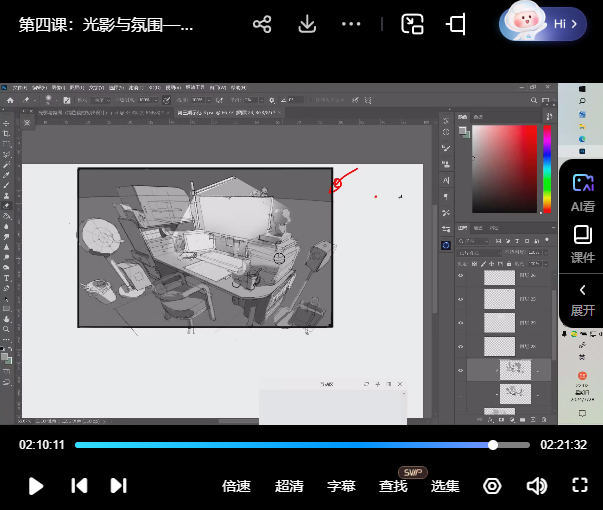603x510 pixels.
Task: Open the 选集 episode list
Action: pos(445,486)
